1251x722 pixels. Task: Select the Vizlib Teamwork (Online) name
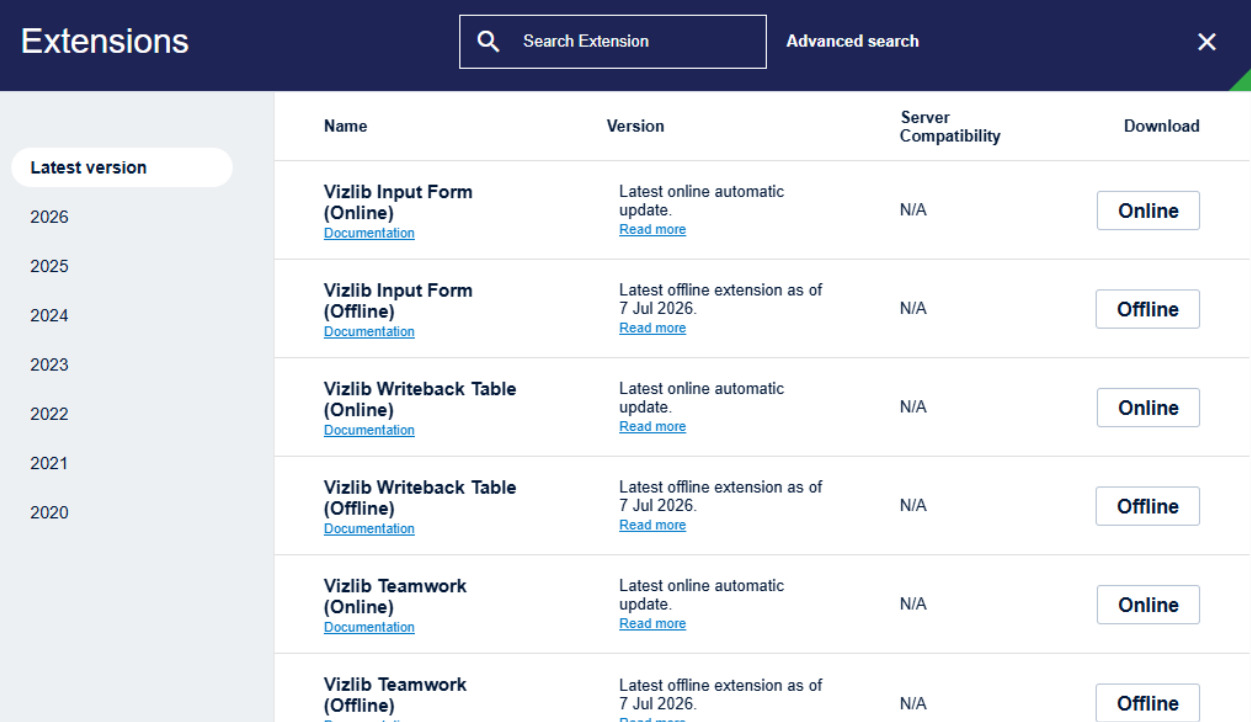coord(395,595)
